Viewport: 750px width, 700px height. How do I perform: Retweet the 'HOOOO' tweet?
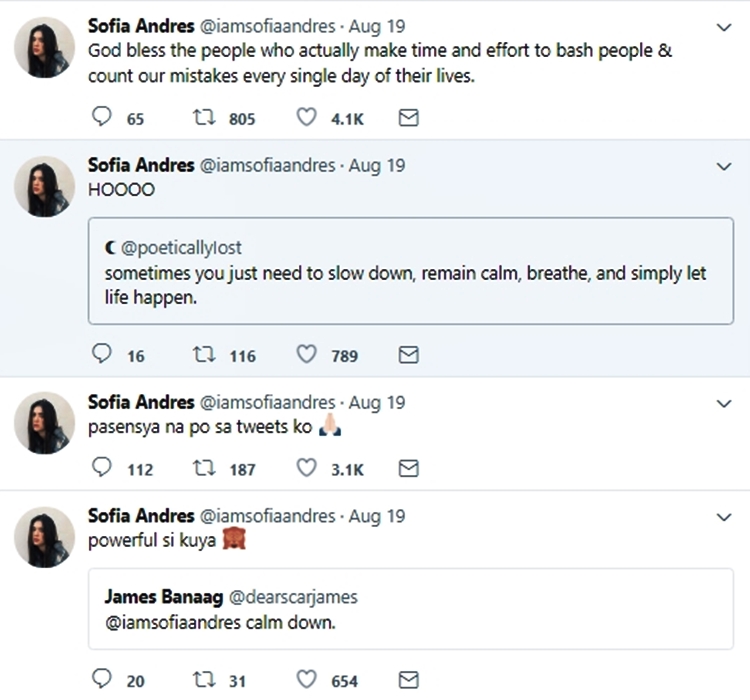pos(202,355)
